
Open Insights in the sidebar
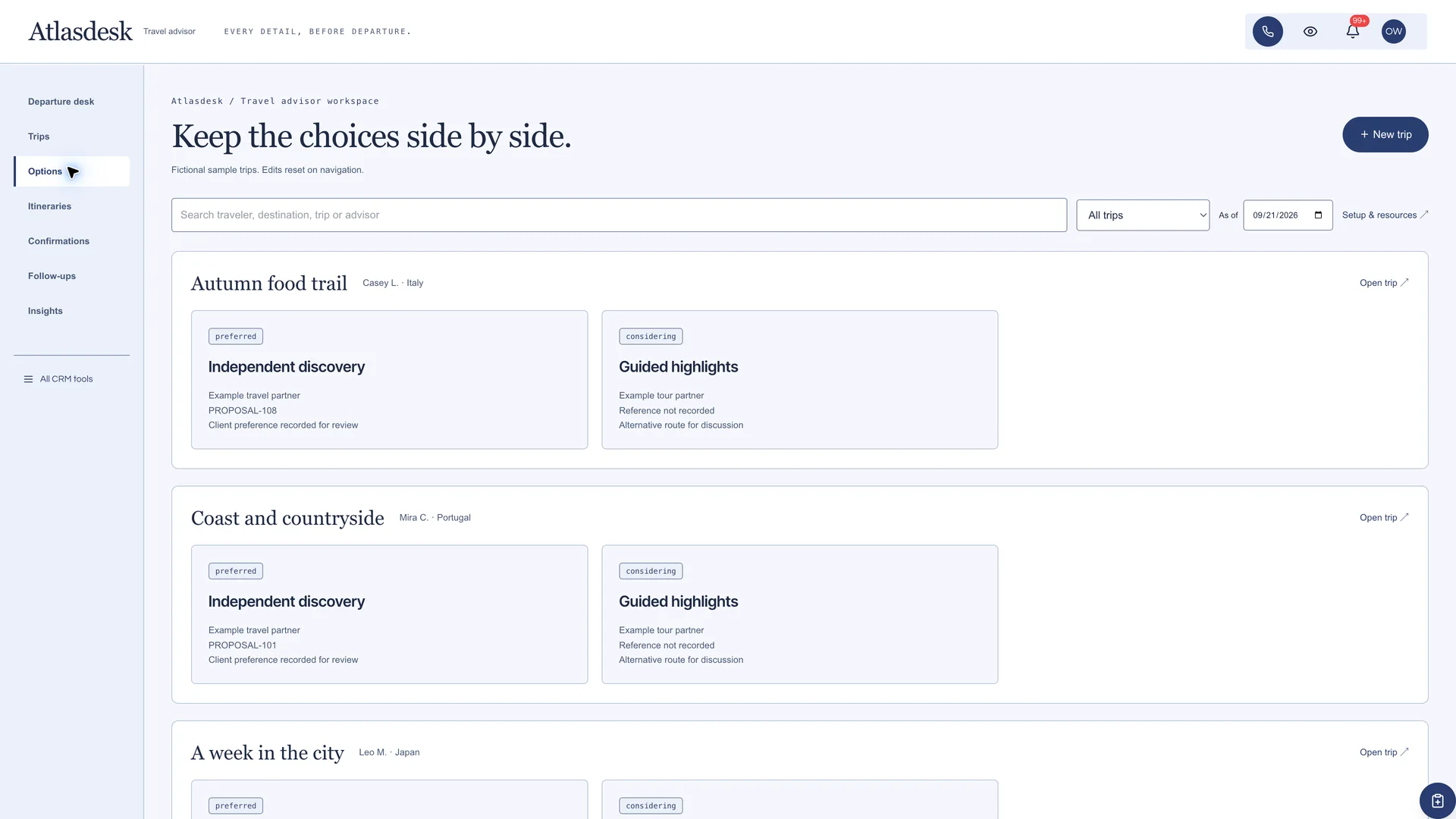pyautogui.click(x=72, y=311)
